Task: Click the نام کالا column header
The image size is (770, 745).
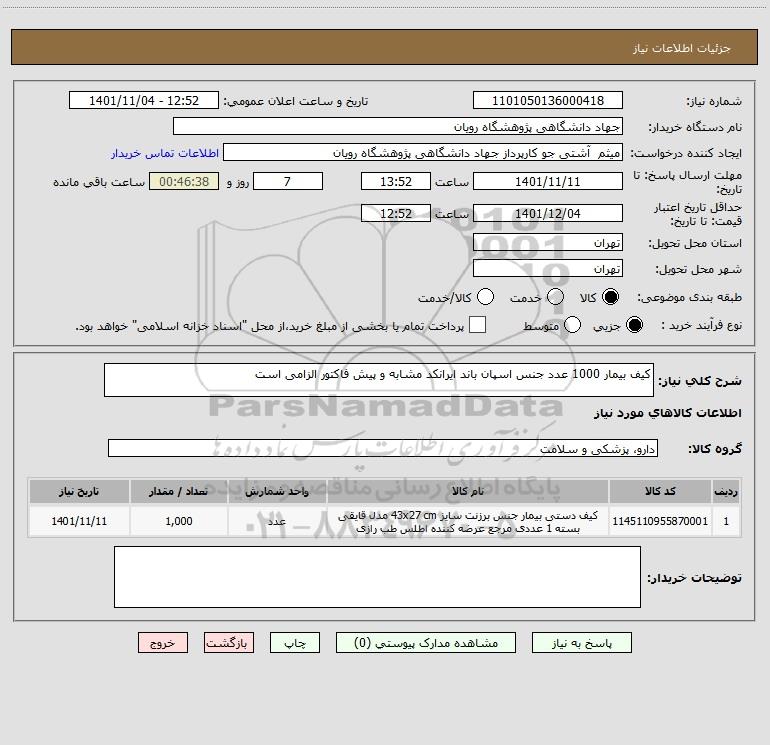Action: pos(468,491)
